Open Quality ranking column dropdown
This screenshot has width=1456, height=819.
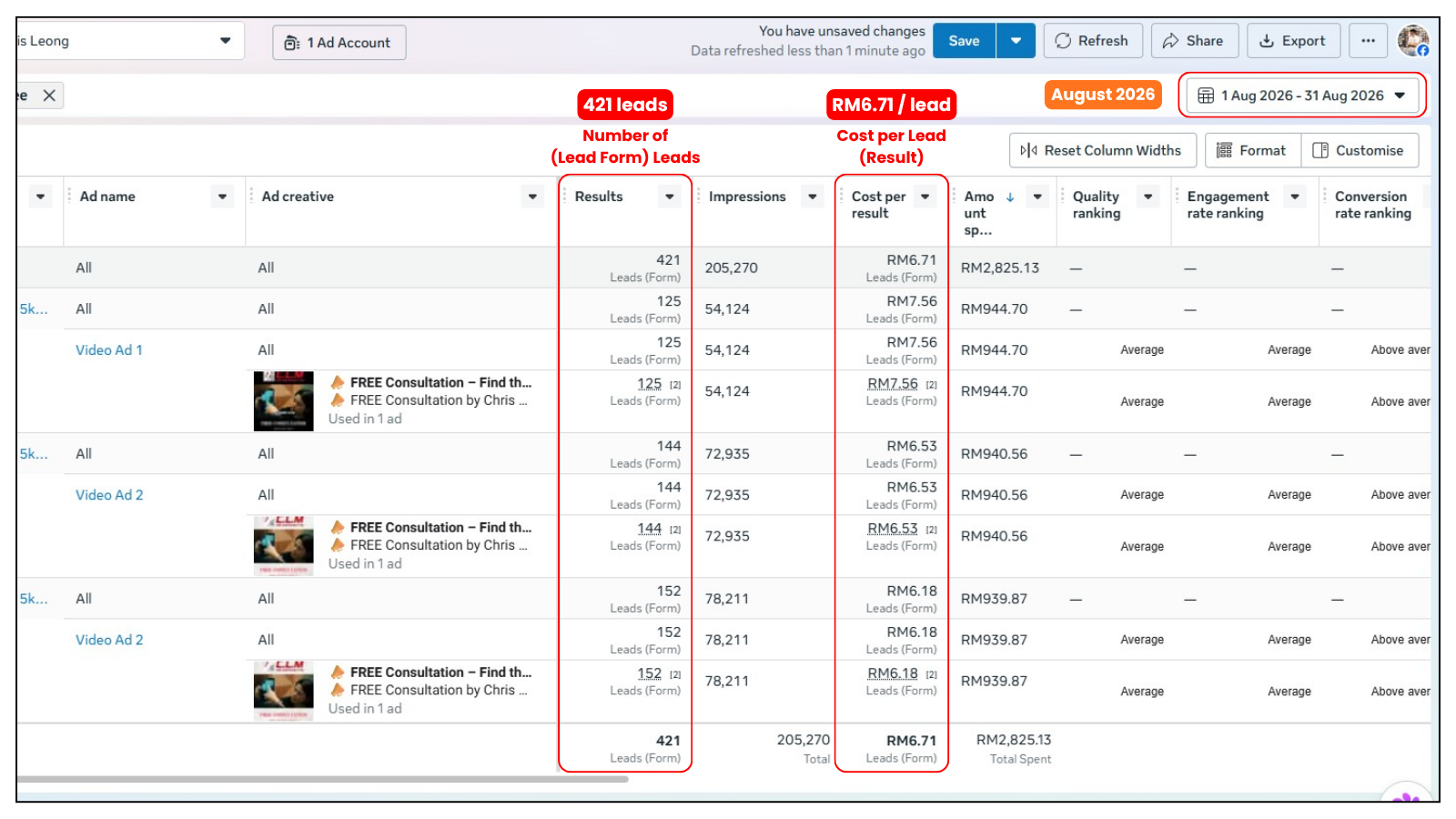coord(1148,197)
